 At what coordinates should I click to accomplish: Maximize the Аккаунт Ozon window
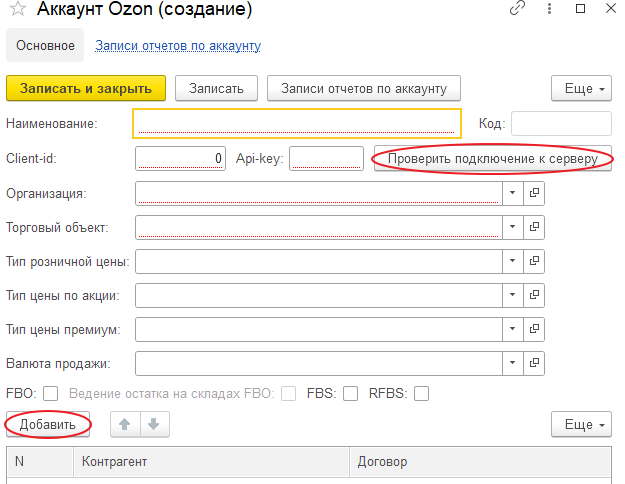580,8
